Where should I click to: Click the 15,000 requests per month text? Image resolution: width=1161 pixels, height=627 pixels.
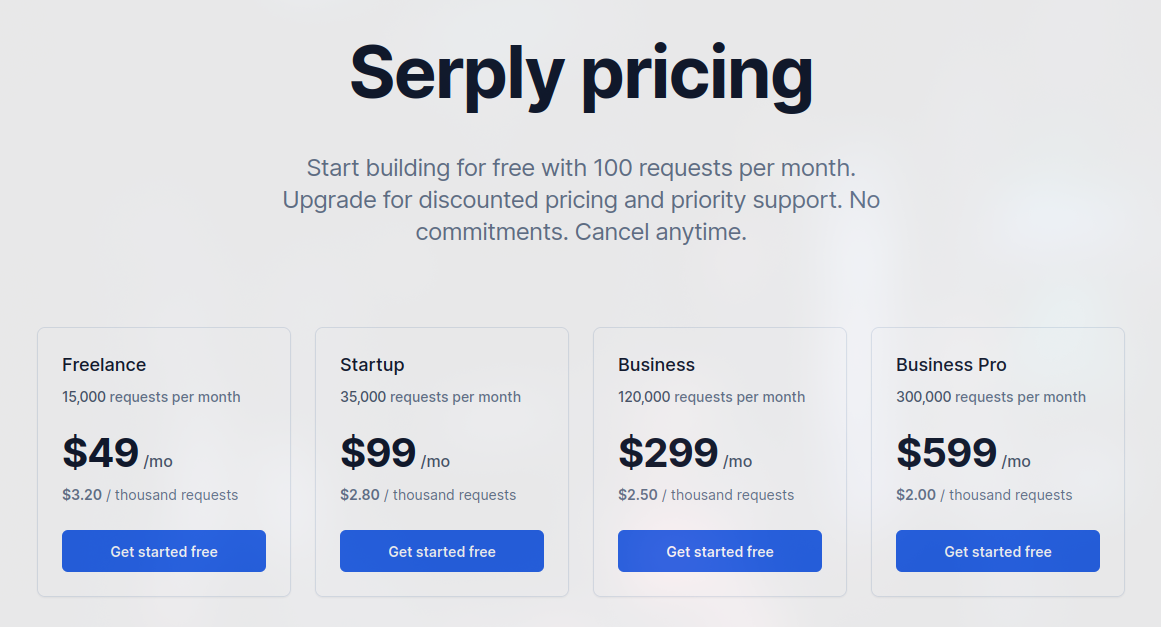point(151,397)
